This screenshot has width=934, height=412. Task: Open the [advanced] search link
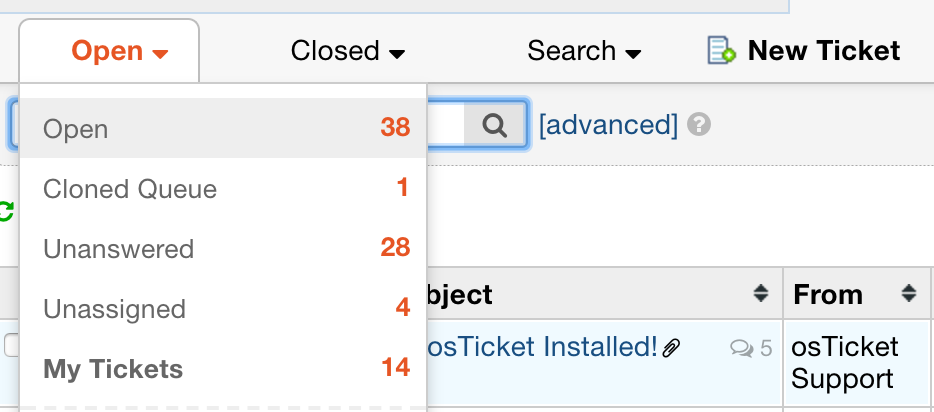point(608,125)
